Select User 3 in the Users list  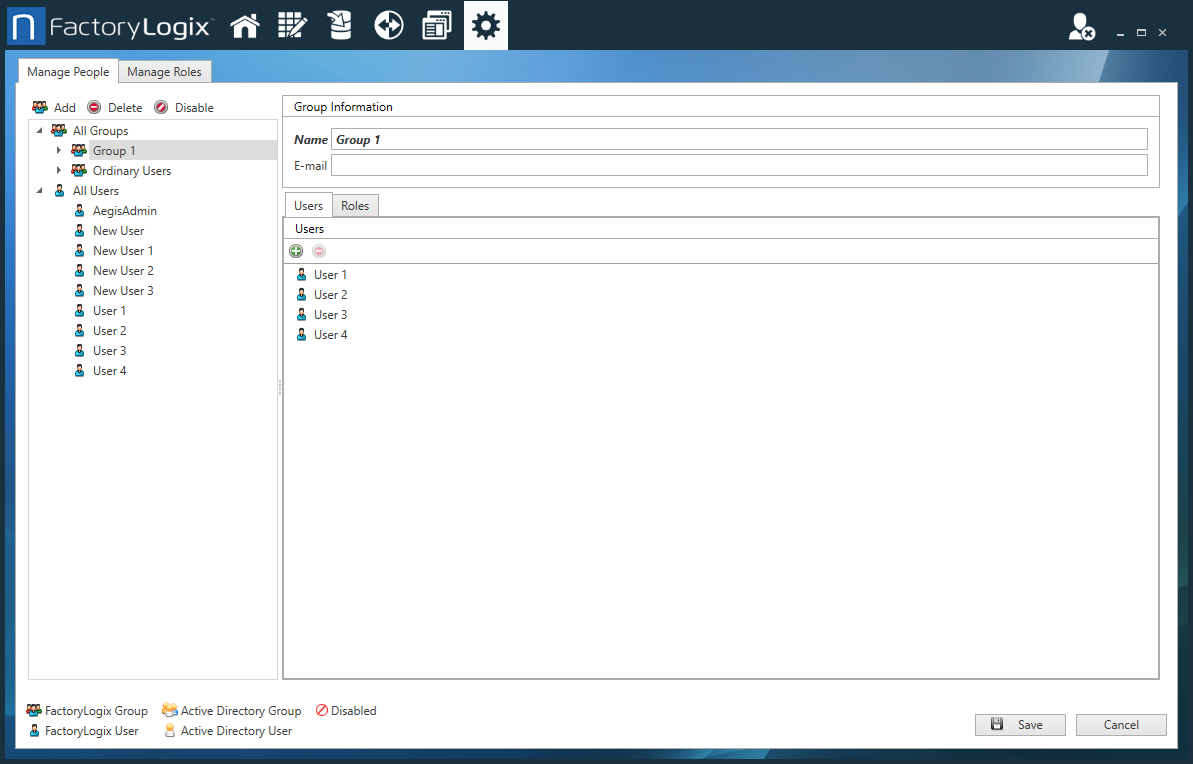(x=330, y=314)
